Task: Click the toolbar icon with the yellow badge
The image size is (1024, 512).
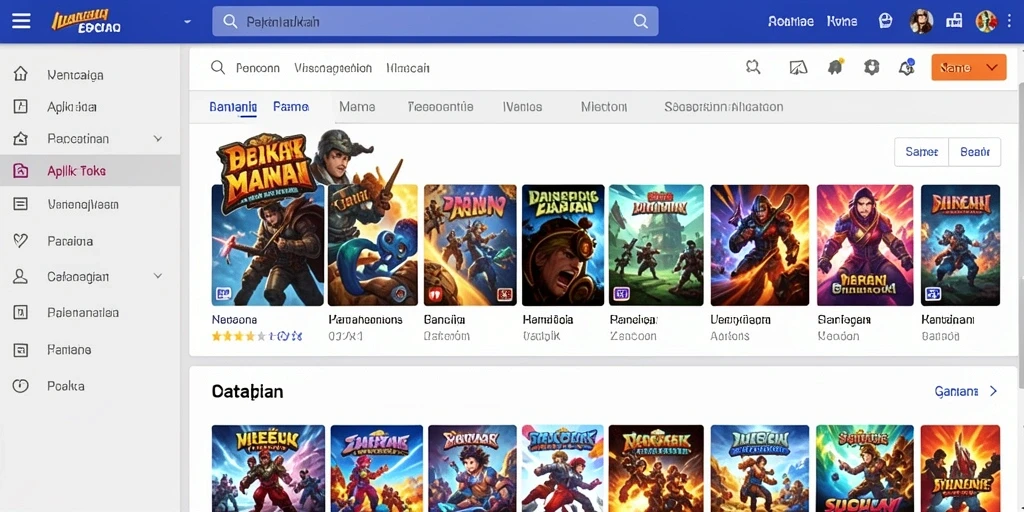Action: coord(836,67)
